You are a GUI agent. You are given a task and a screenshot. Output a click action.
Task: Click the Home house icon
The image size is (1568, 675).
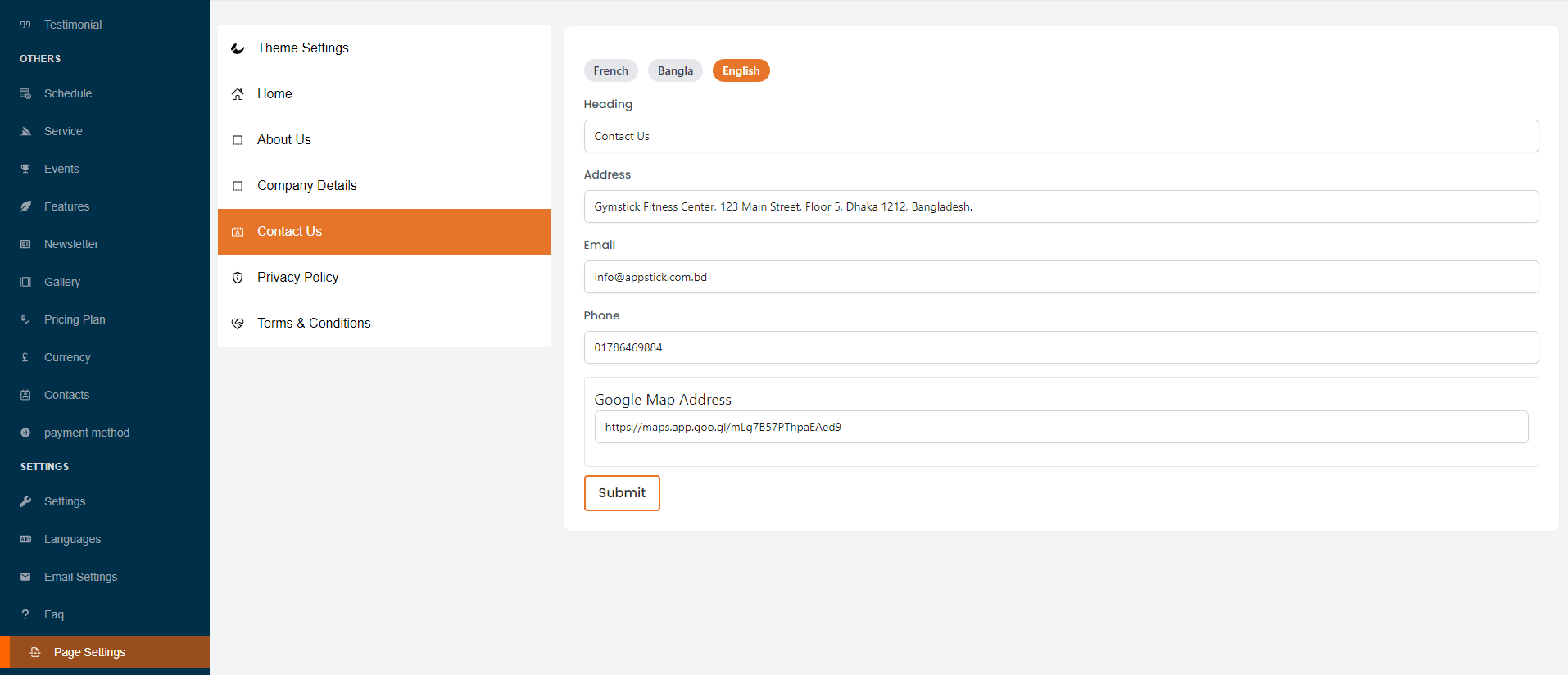pyautogui.click(x=238, y=94)
